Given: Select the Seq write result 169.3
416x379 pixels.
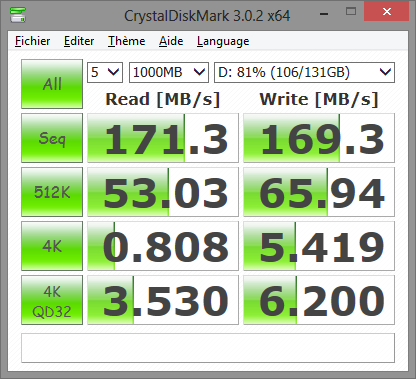Looking at the screenshot, I should point(319,138).
